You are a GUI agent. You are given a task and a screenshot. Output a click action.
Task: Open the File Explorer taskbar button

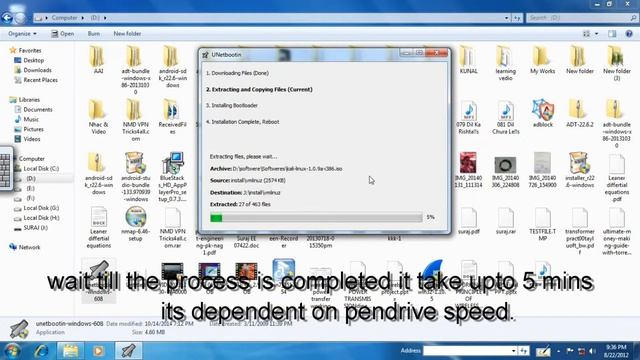pyautogui.click(x=70, y=351)
